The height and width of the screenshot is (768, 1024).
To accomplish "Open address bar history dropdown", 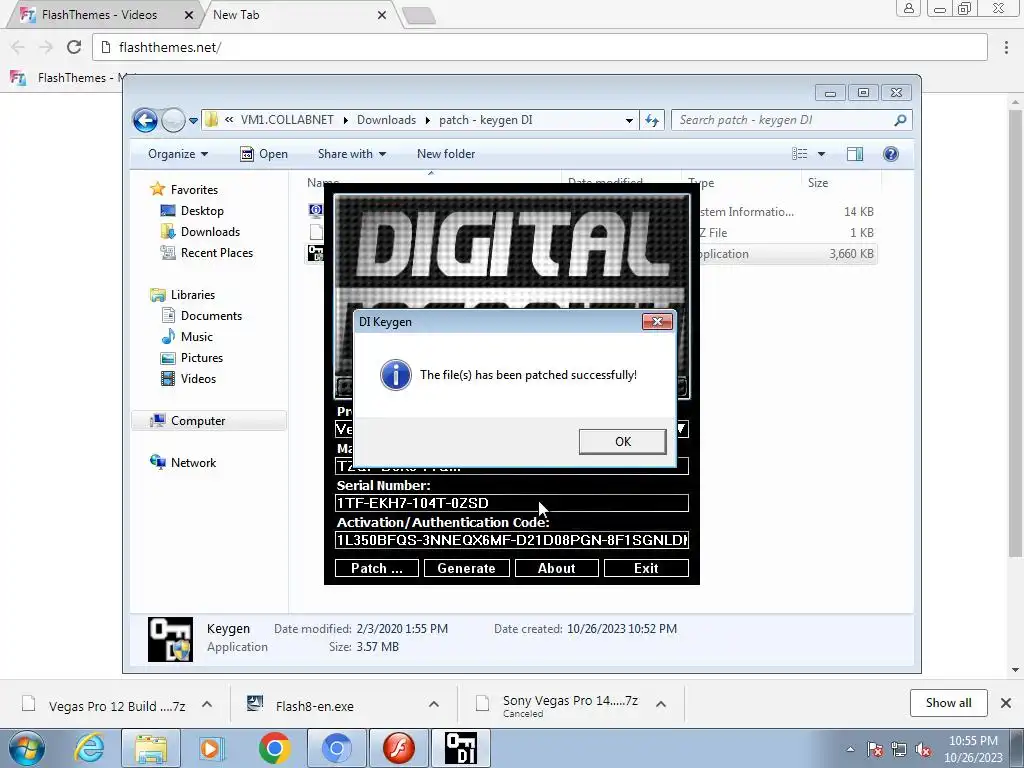I will coord(629,120).
